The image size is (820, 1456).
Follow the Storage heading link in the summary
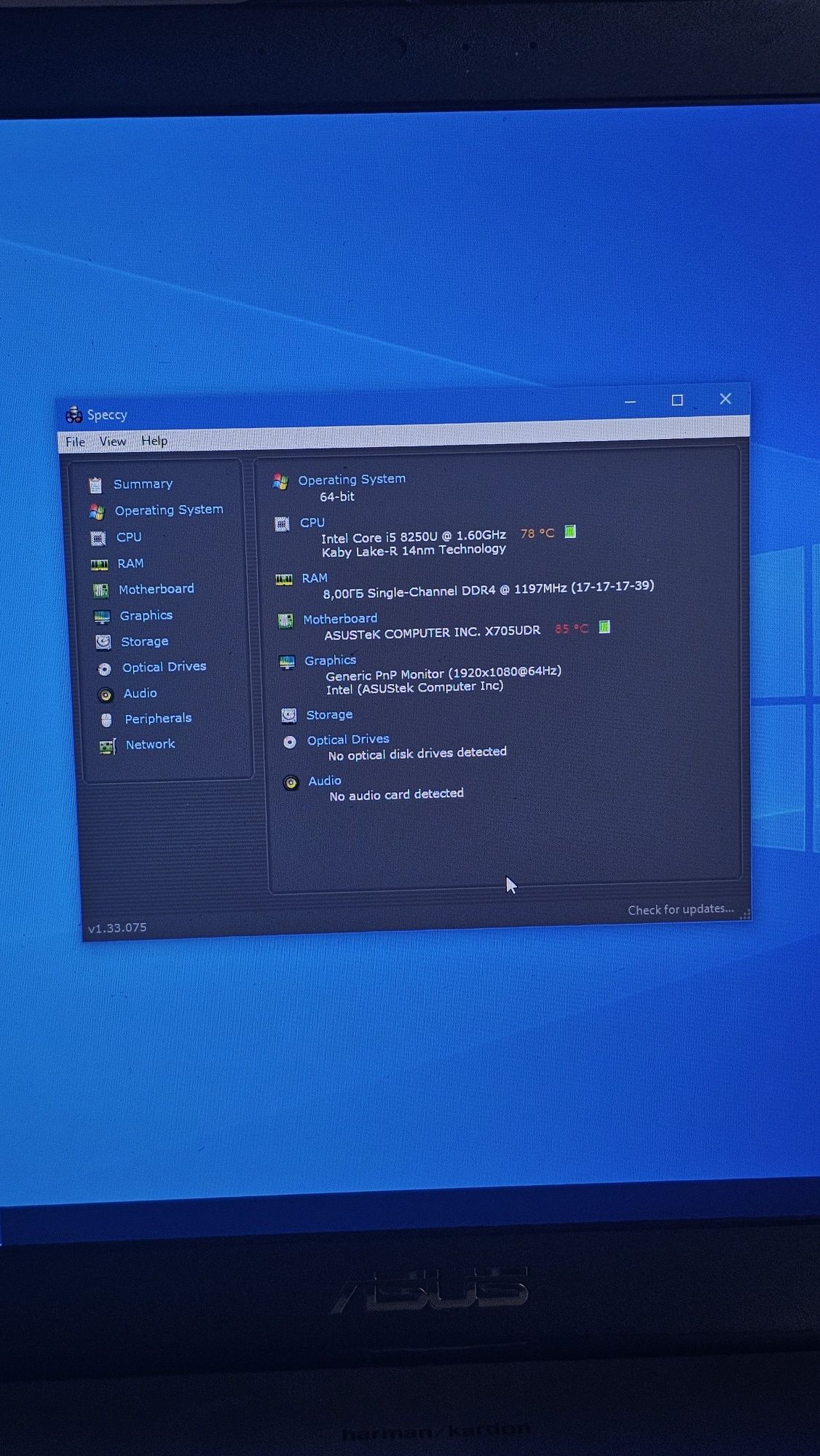pyautogui.click(x=329, y=715)
